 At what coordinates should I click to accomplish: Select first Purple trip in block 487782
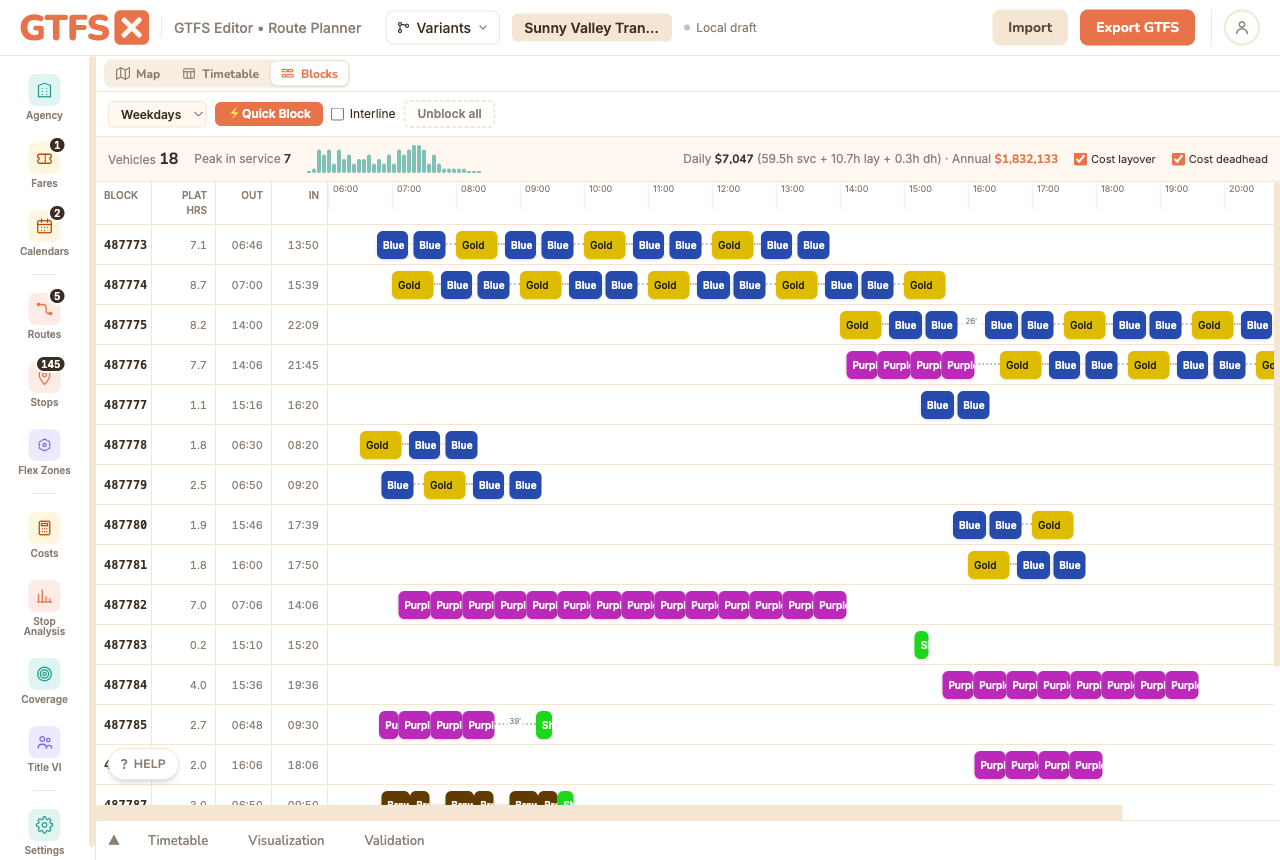point(414,605)
